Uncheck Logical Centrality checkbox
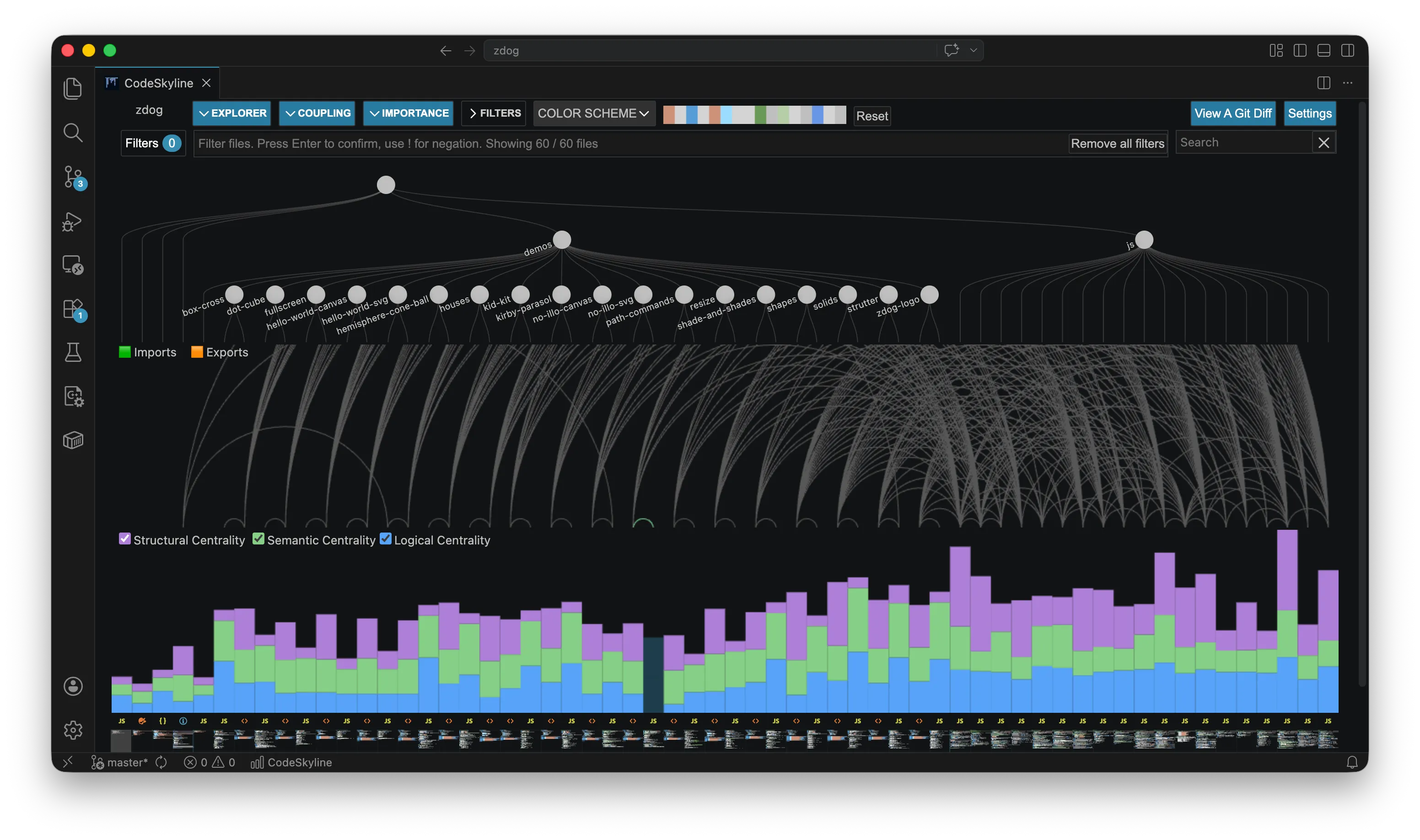 tap(385, 539)
